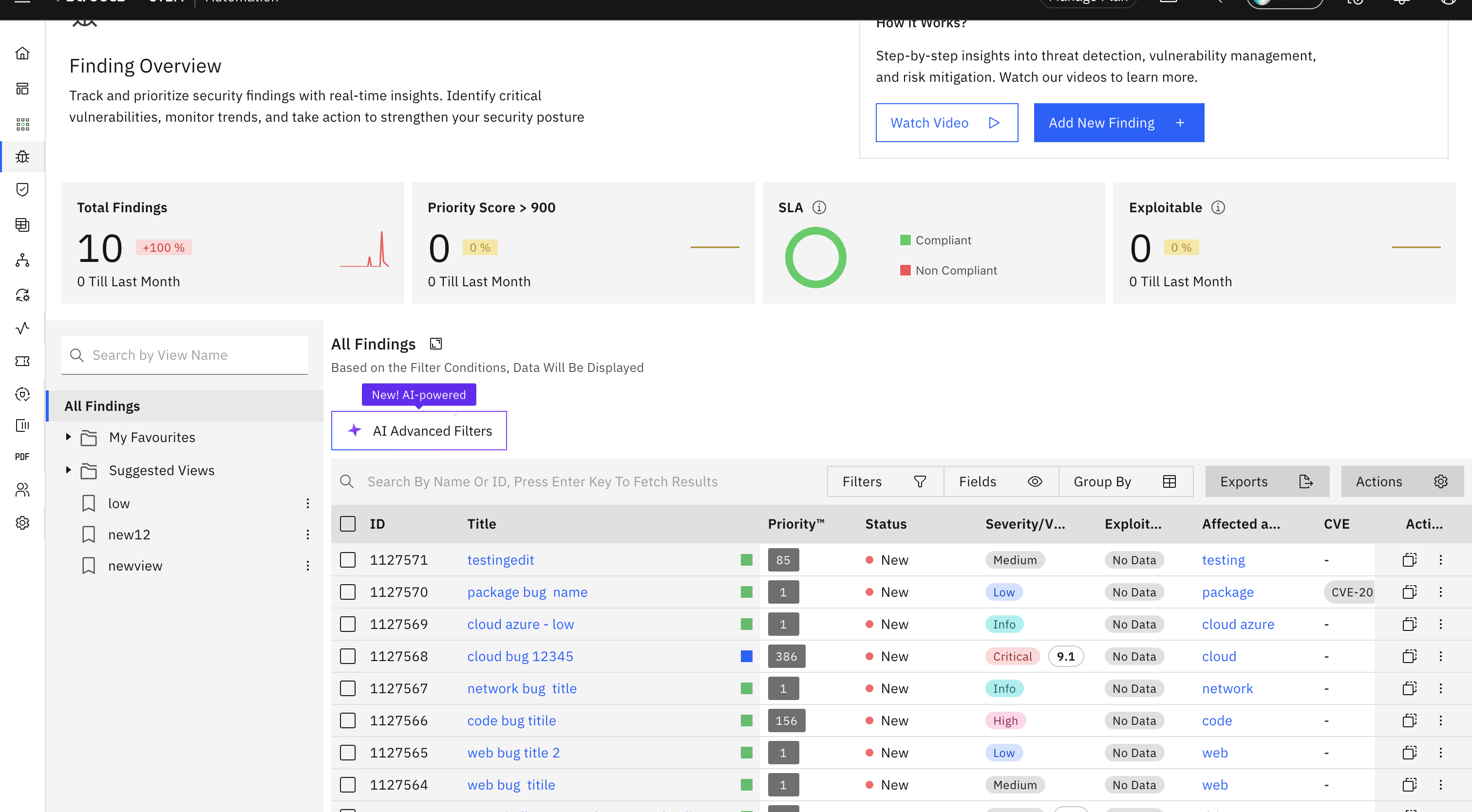Open the home icon in the sidebar
1472x812 pixels.
click(x=22, y=53)
